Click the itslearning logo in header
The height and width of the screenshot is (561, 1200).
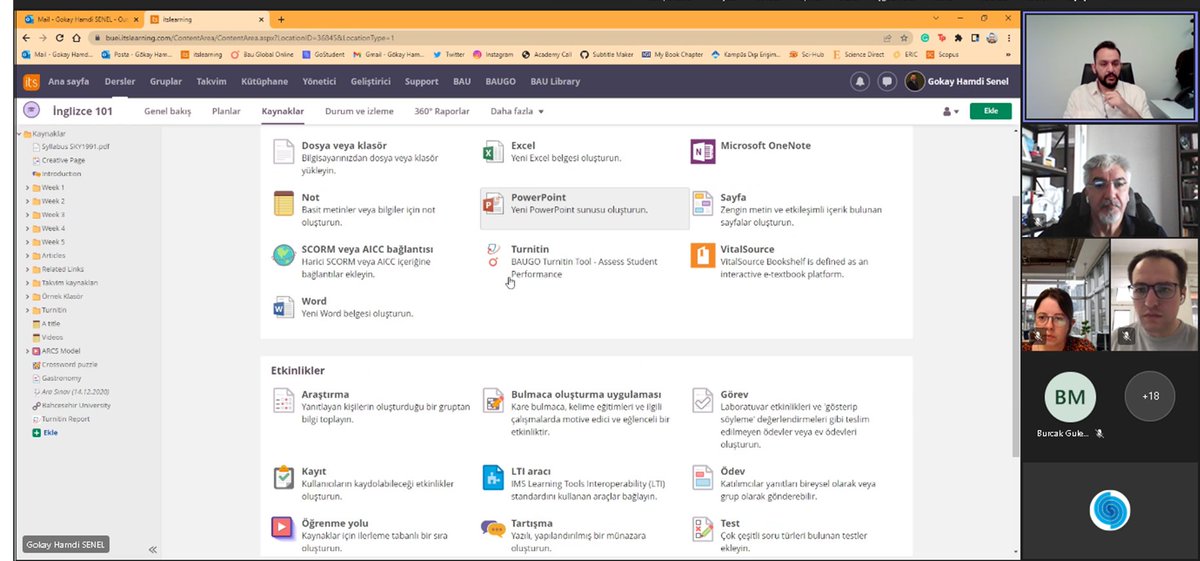(x=31, y=82)
